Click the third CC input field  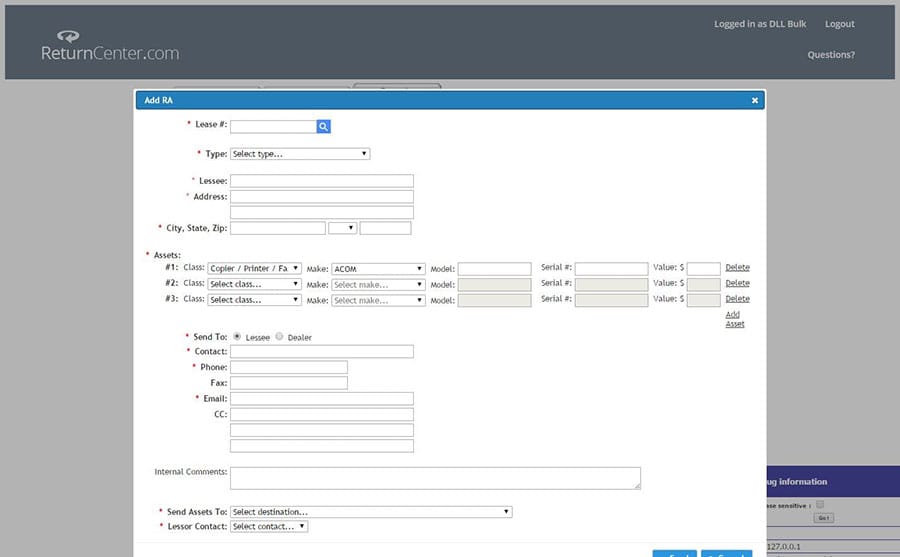tap(321, 446)
